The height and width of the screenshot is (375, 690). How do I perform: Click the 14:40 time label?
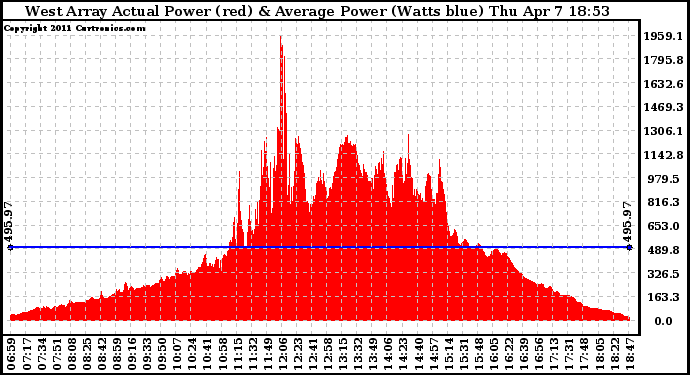pos(418,354)
